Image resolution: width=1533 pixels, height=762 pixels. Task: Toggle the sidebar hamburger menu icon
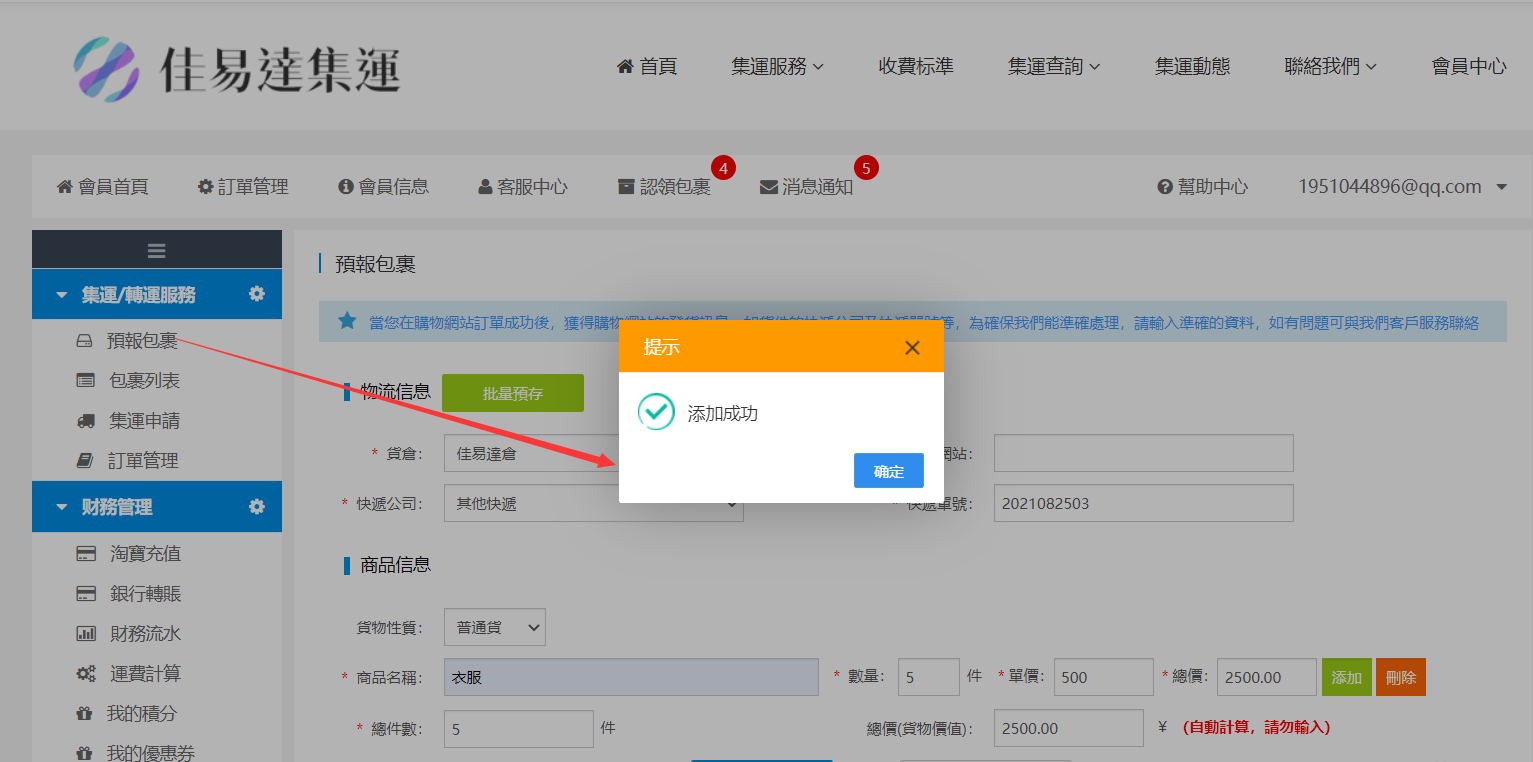[x=156, y=250]
